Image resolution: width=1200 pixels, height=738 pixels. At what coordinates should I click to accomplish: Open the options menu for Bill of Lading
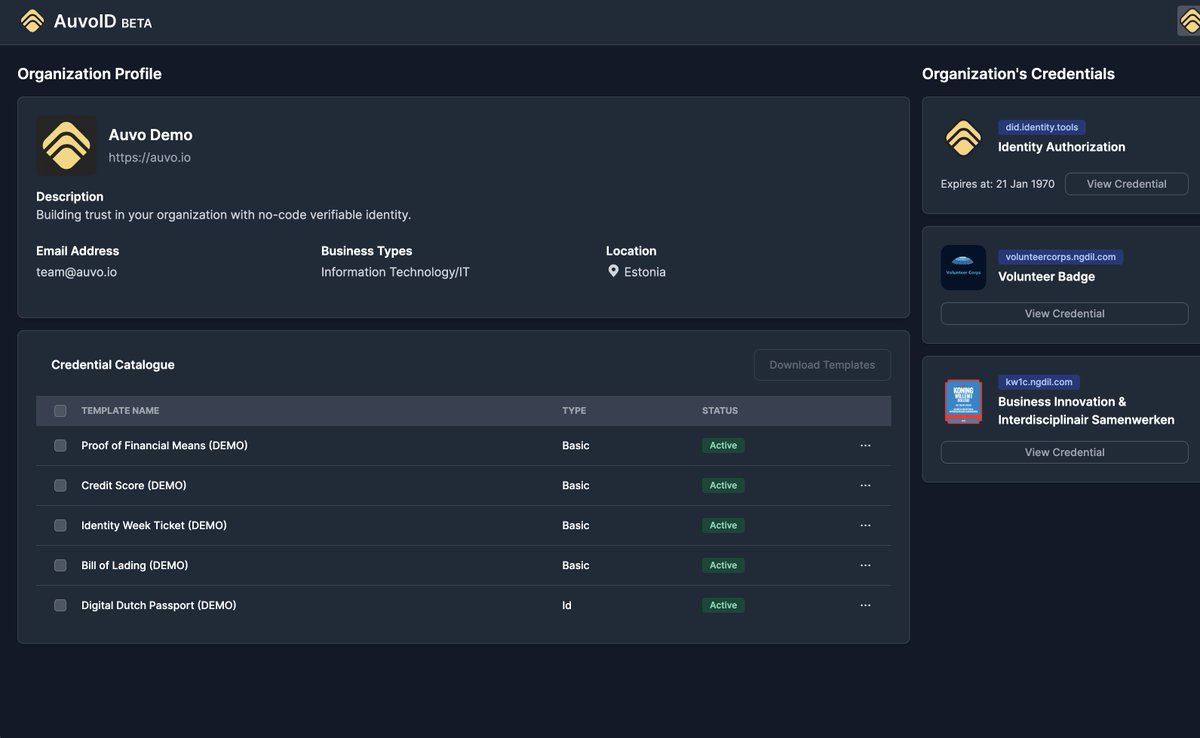coord(864,563)
